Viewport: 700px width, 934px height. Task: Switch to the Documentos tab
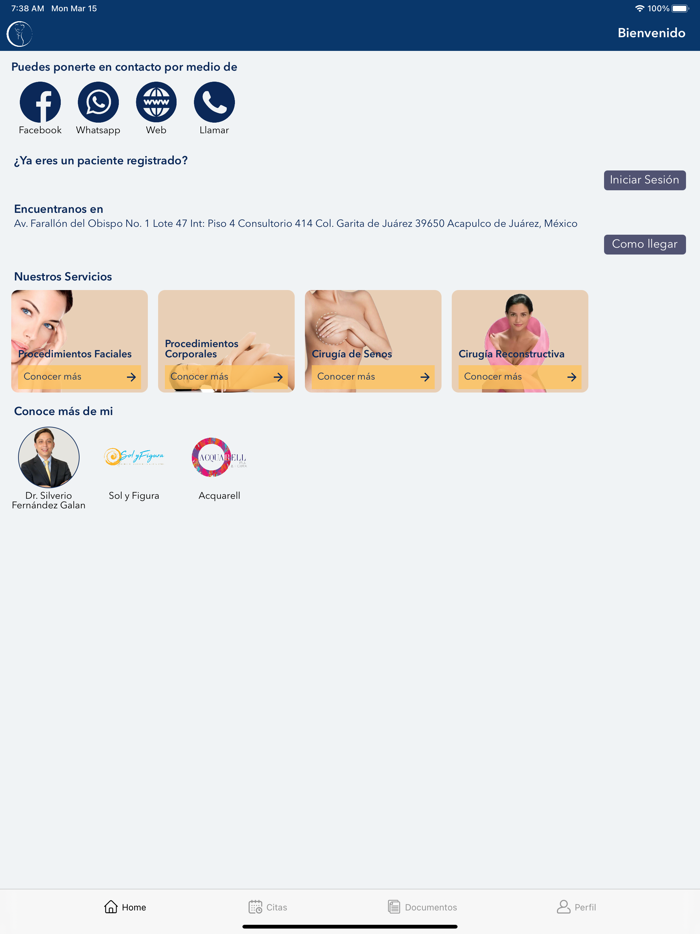coord(422,907)
